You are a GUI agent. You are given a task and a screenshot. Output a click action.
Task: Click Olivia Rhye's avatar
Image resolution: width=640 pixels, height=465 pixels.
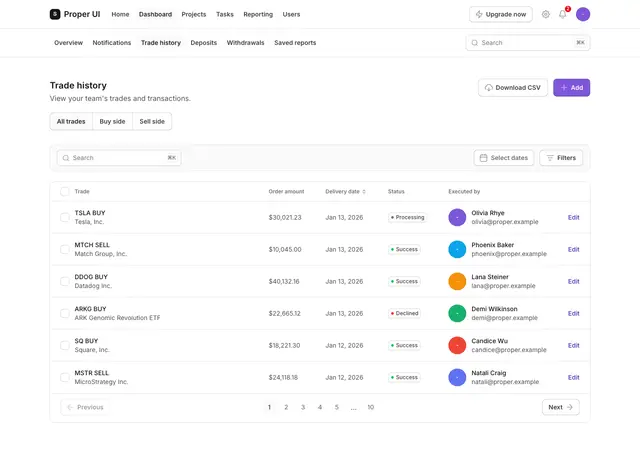(457, 218)
